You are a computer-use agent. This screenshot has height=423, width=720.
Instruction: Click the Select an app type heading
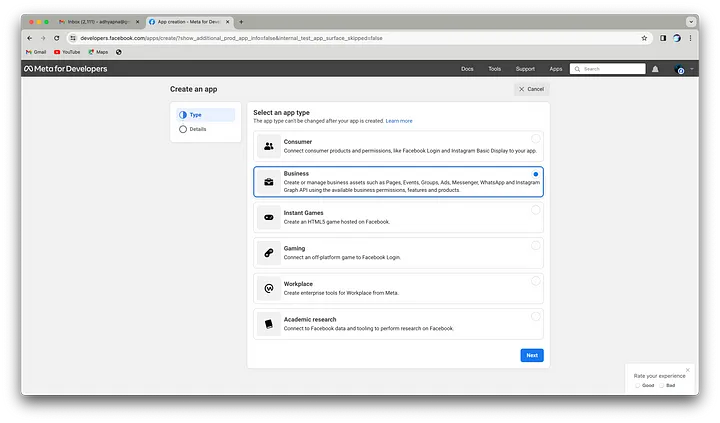click(281, 113)
